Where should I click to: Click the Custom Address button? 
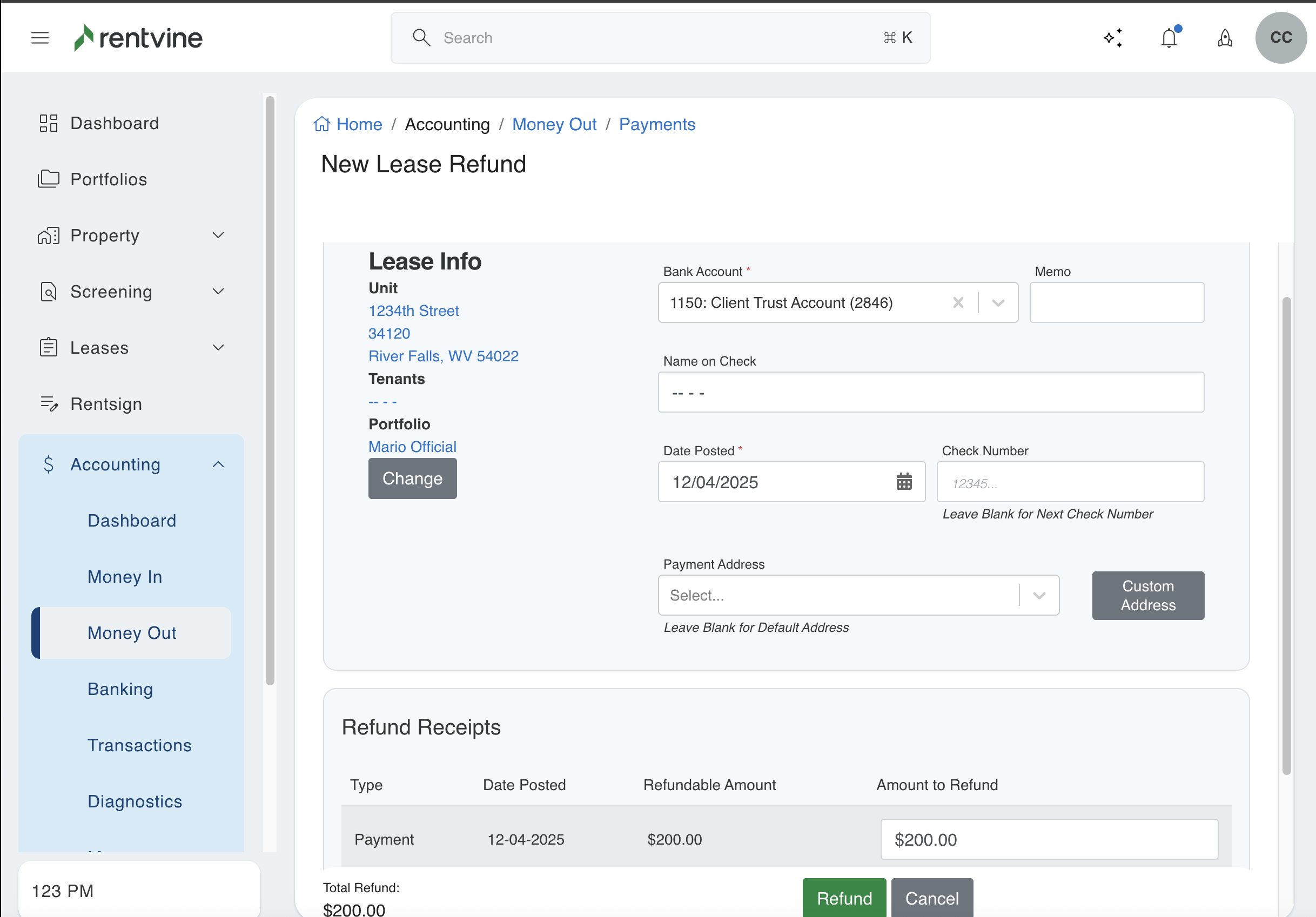click(x=1147, y=596)
